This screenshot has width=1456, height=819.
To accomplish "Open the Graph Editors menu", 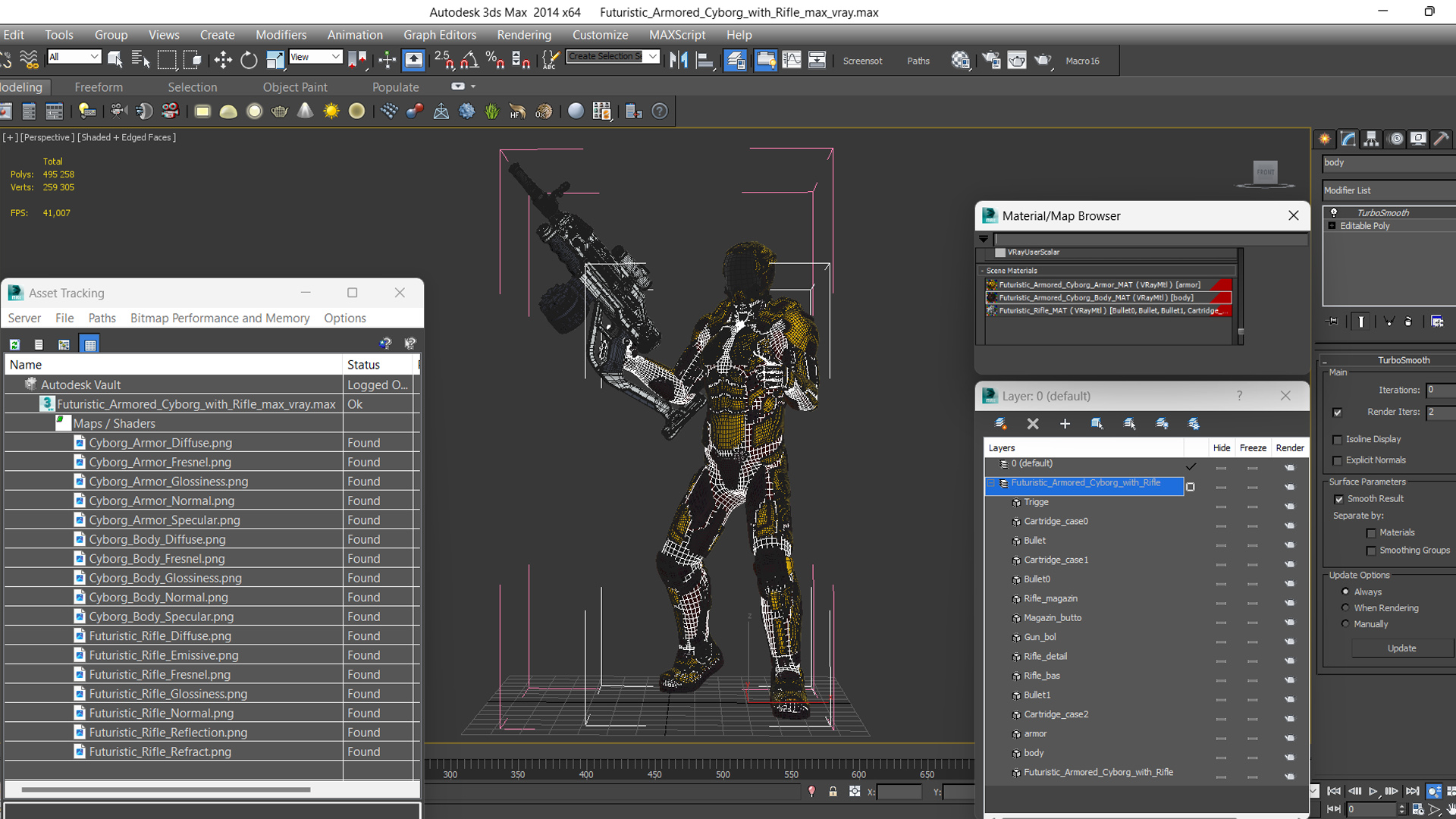I will [440, 35].
